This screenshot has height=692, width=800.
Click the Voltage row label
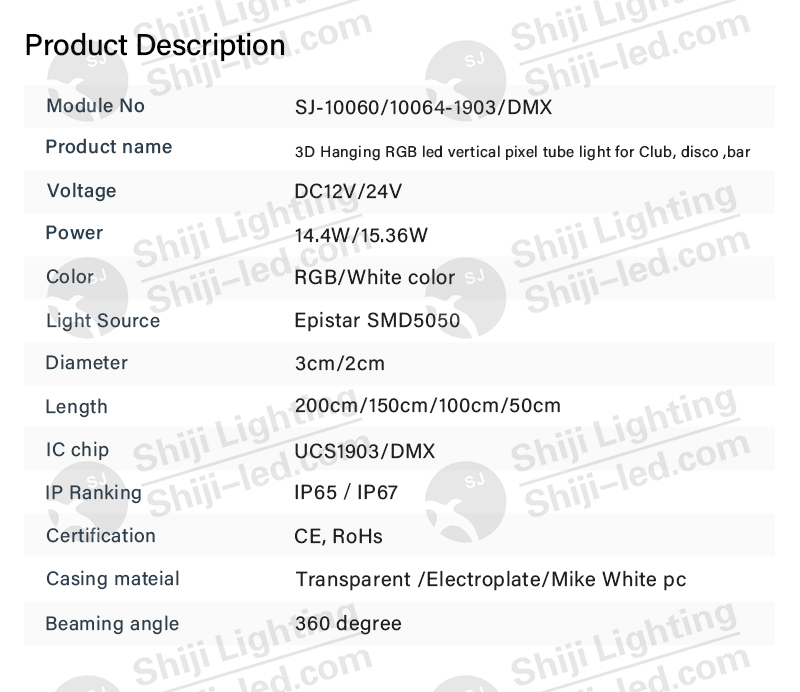pyautogui.click(x=82, y=191)
